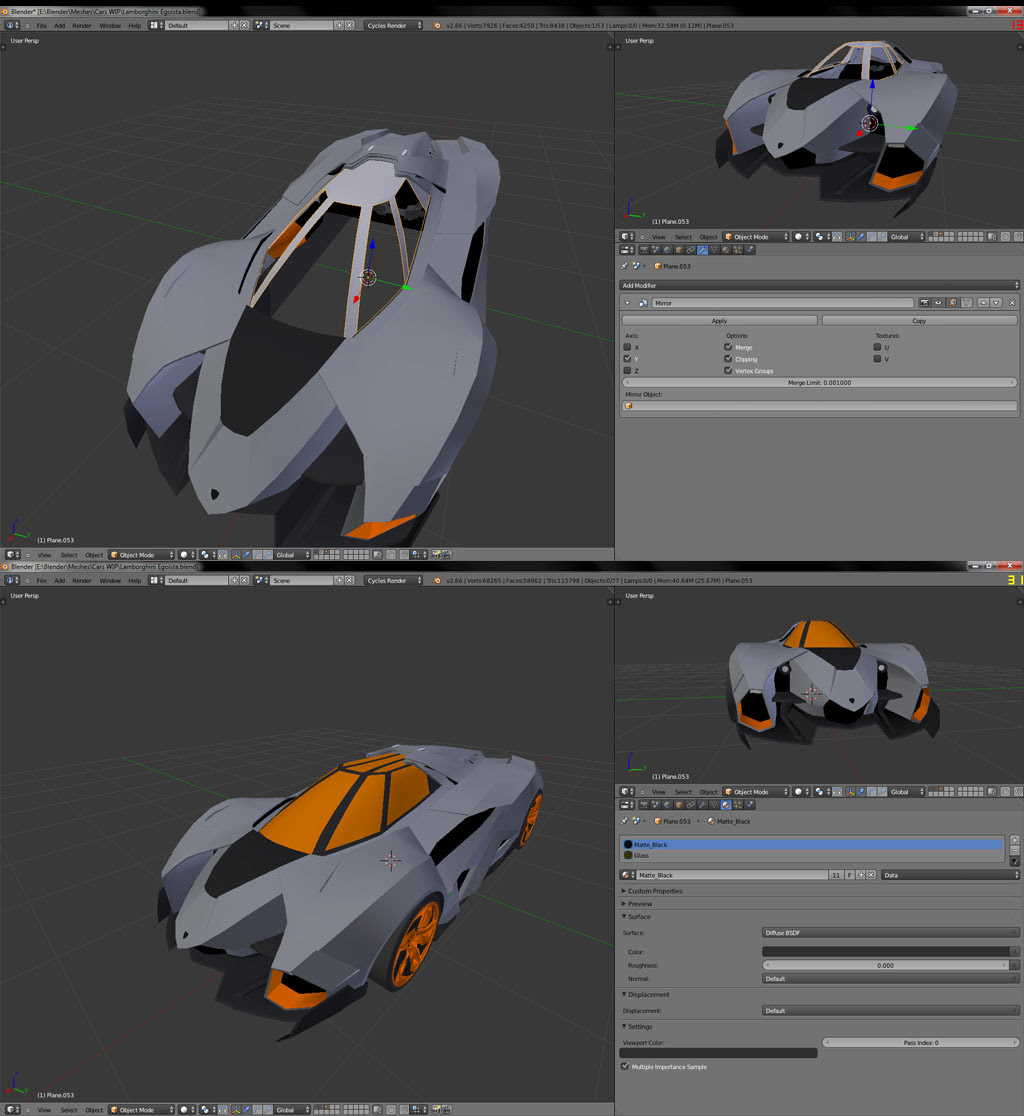The image size is (1024, 1116).
Task: Click Apply button on Mirror modifier
Action: [719, 321]
